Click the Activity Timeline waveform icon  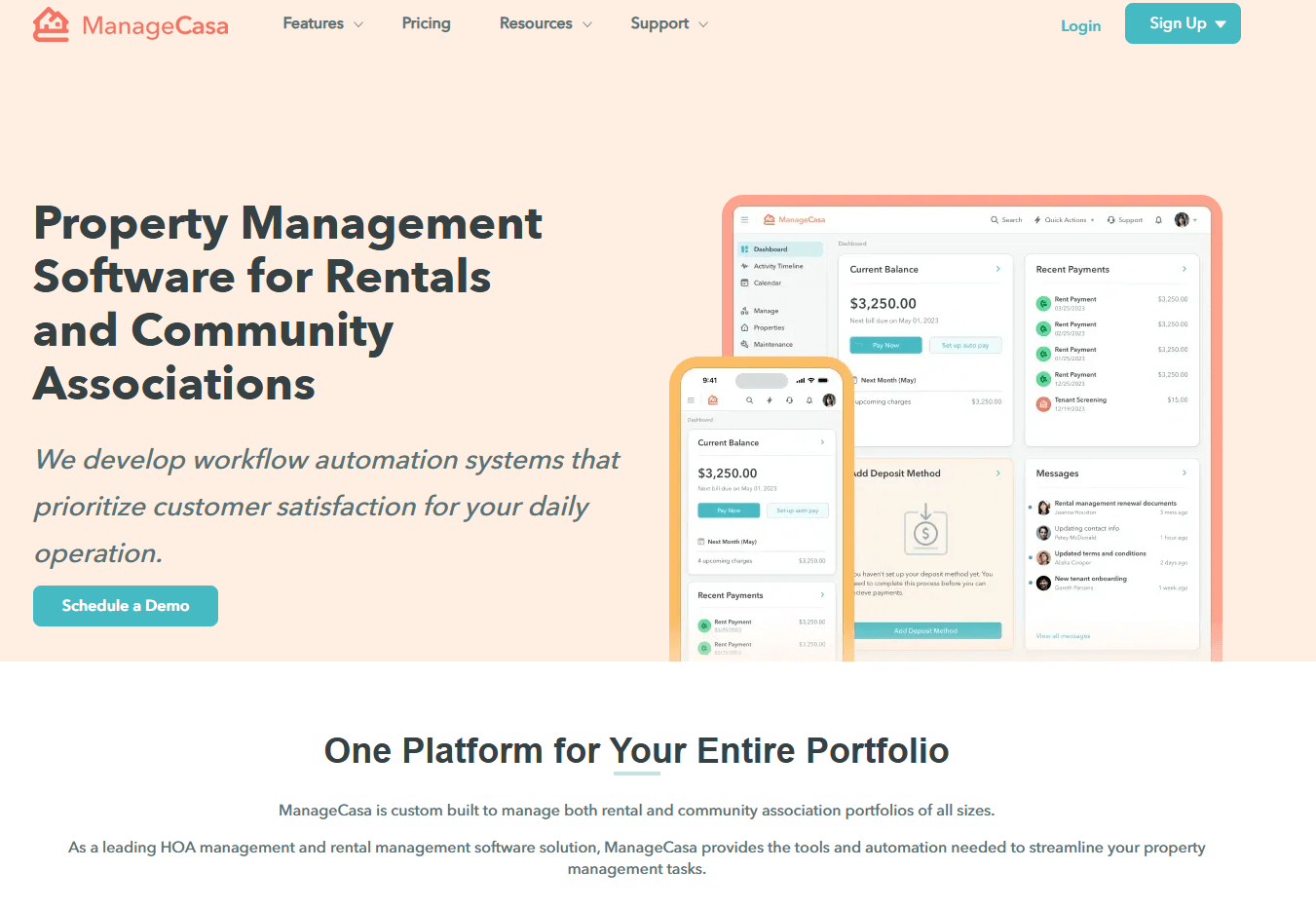[745, 266]
